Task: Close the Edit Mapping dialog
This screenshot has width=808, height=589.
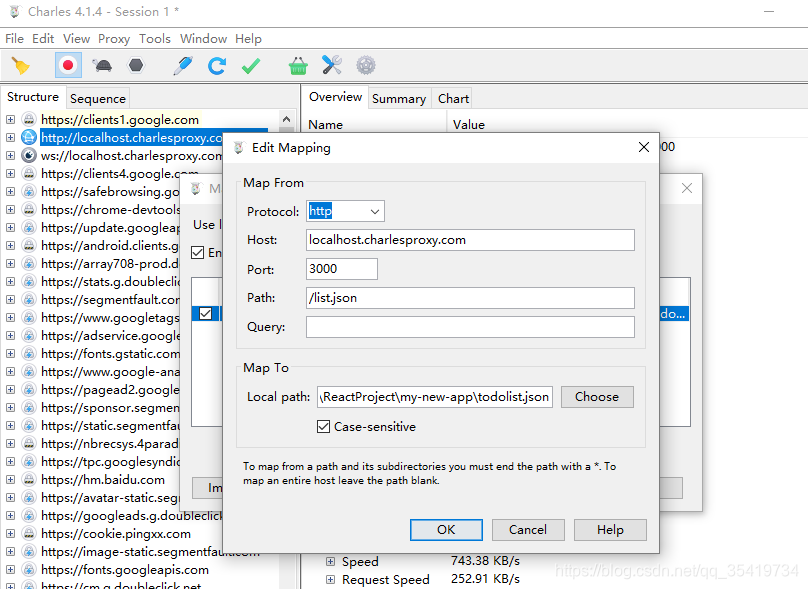Action: (644, 147)
